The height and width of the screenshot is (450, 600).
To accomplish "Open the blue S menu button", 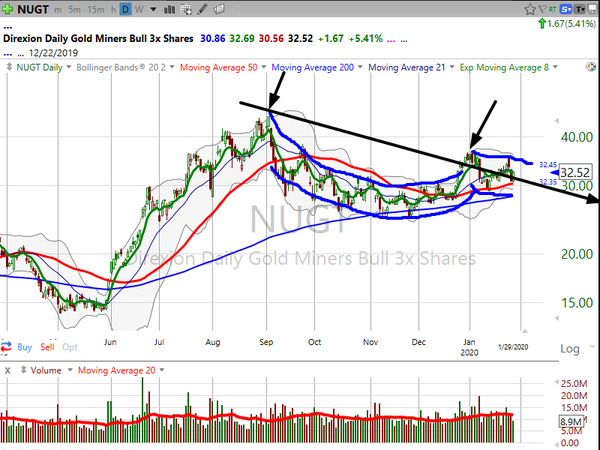I will point(566,9).
